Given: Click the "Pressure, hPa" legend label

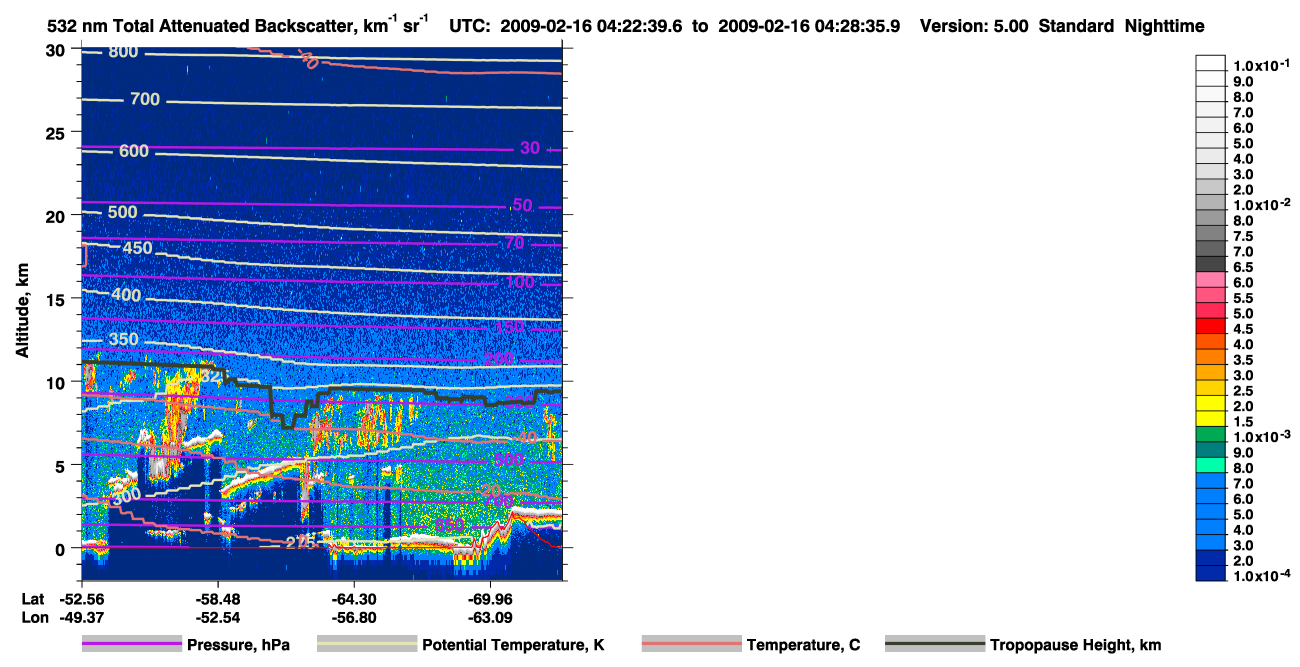Looking at the screenshot, I should tap(238, 645).
